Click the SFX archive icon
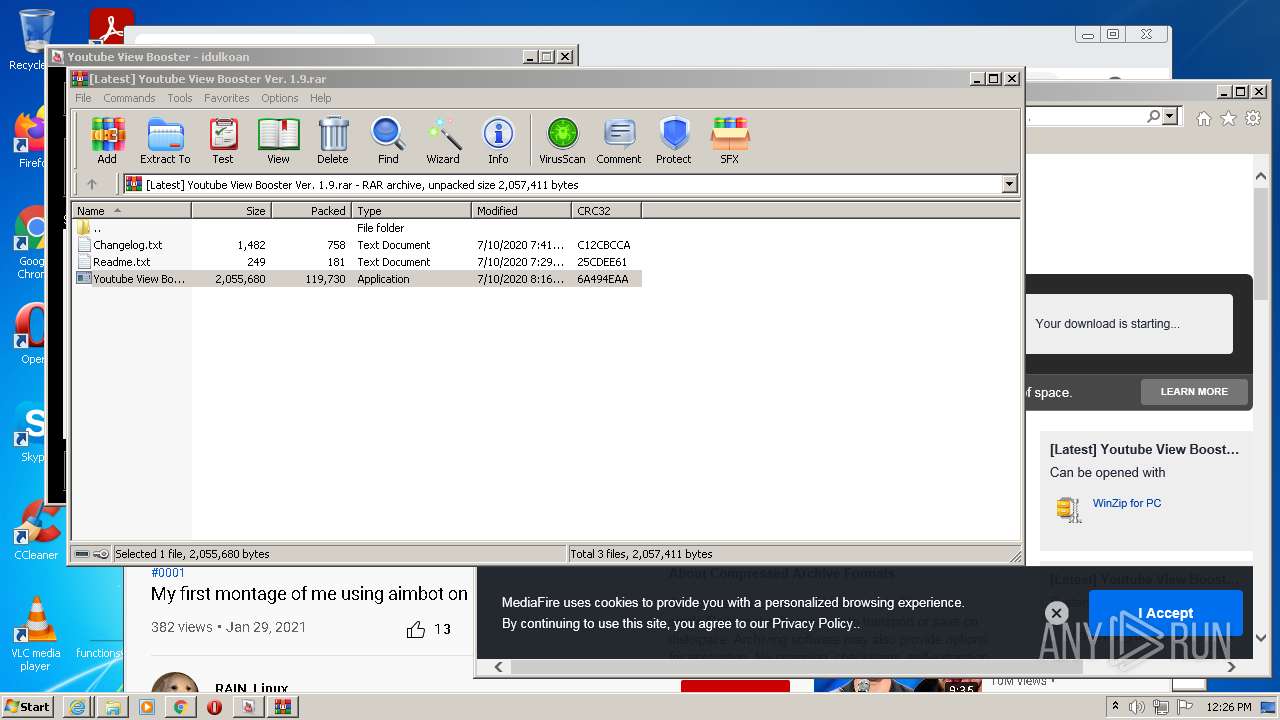 730,140
